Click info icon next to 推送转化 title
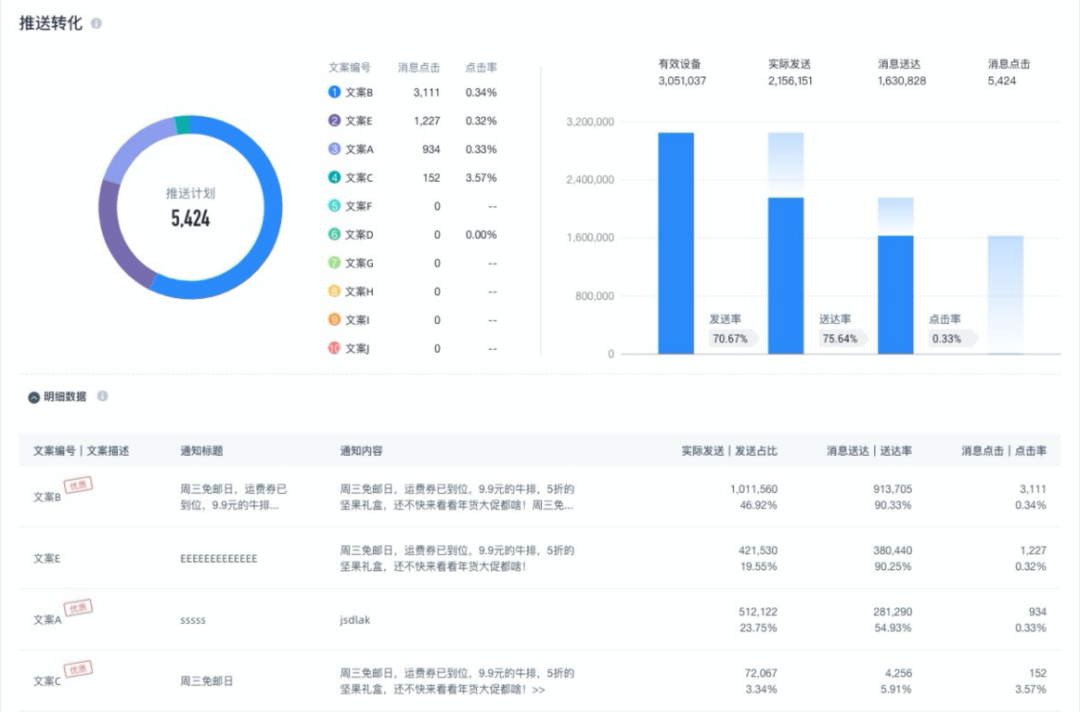 [96, 23]
